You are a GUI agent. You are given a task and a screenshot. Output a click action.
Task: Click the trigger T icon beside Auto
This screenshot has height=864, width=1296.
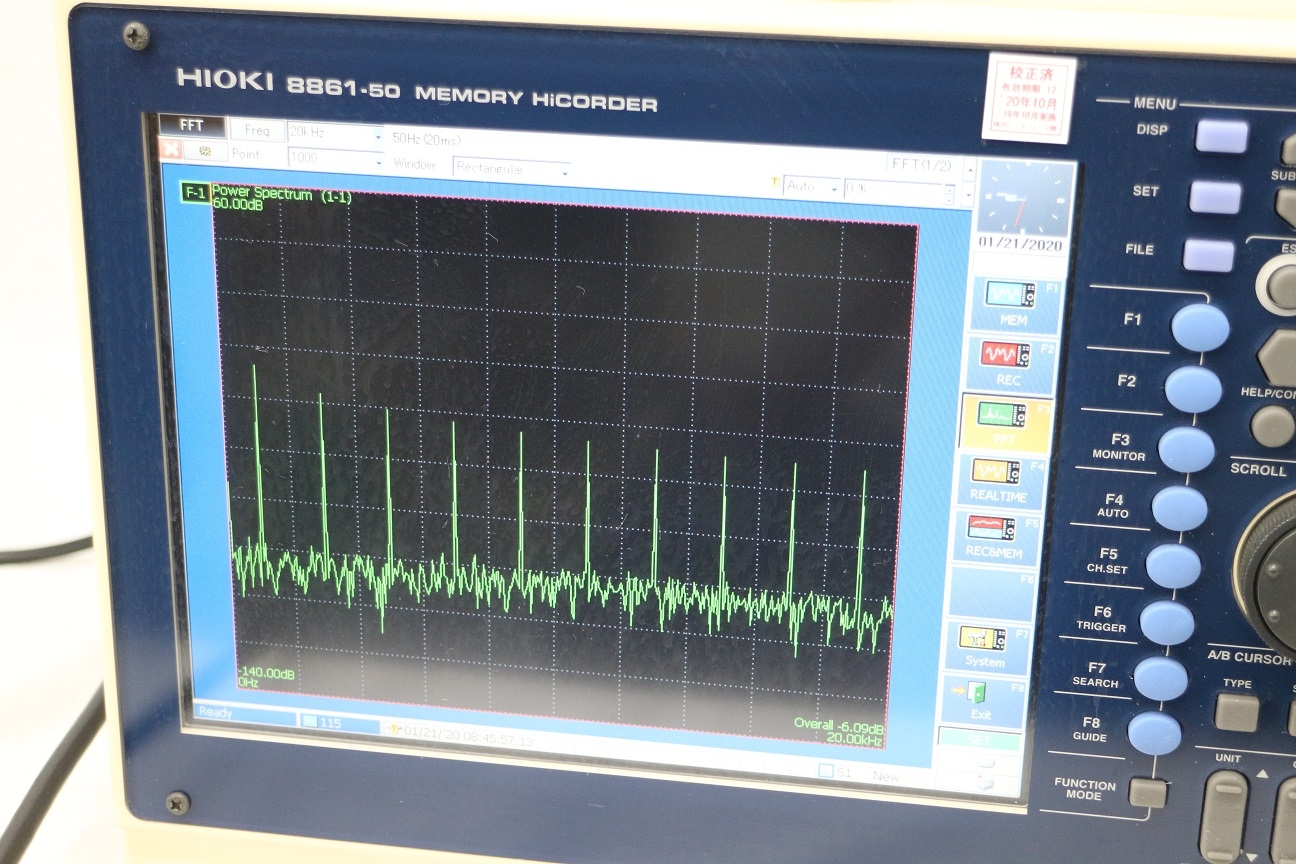point(773,183)
